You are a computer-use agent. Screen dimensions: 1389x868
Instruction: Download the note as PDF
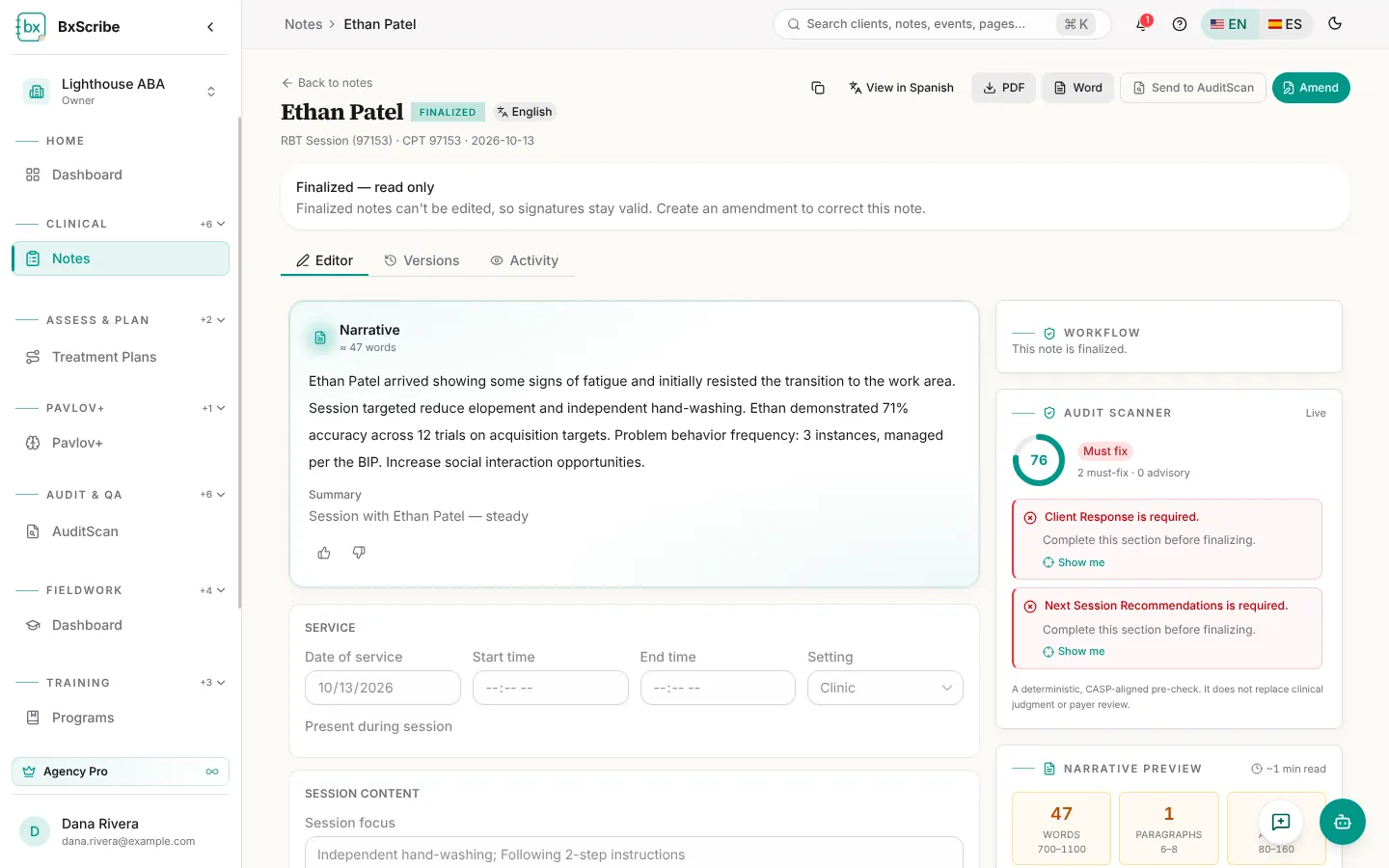[1004, 88]
